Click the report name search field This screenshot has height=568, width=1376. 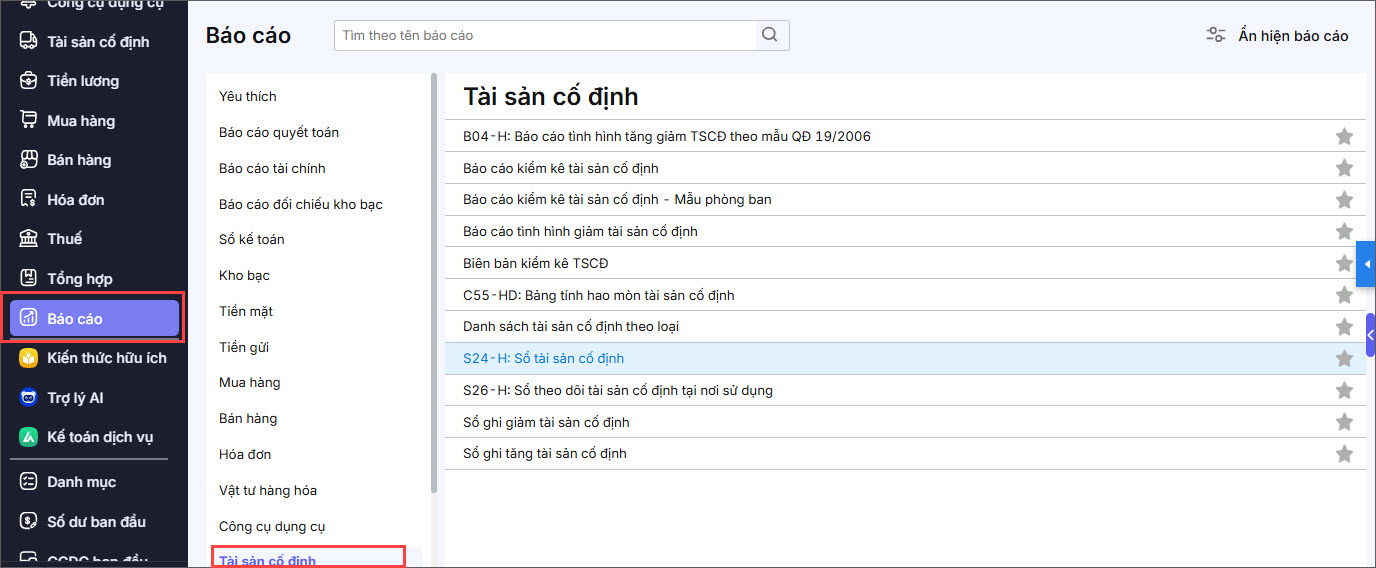point(548,35)
